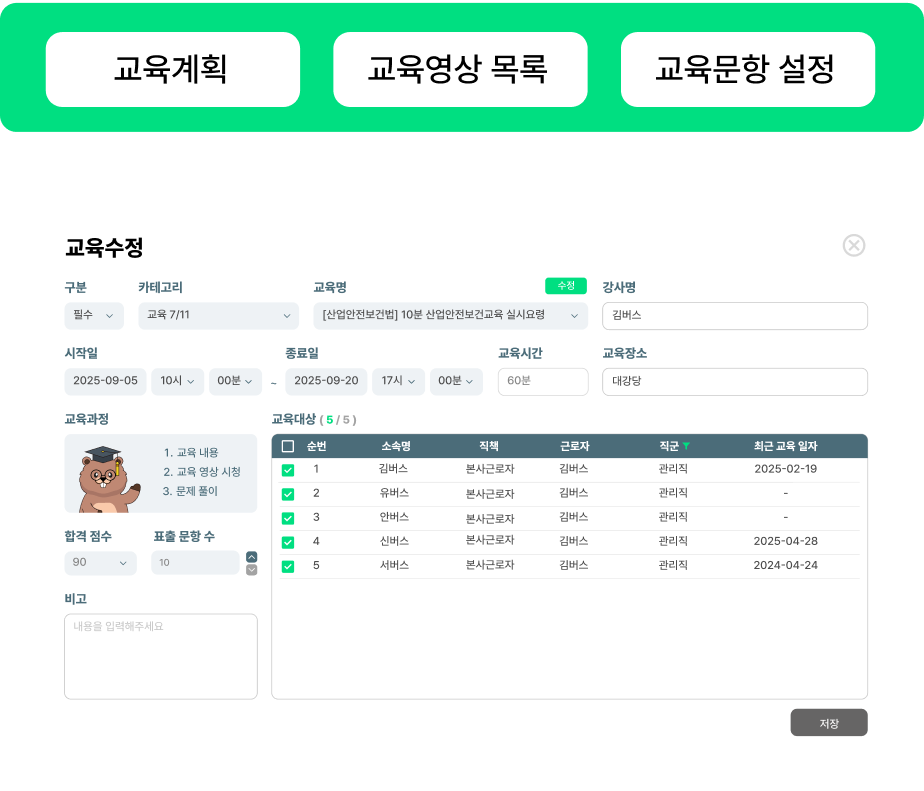Toggle checkbox for row 5 서버스

pyautogui.click(x=288, y=566)
